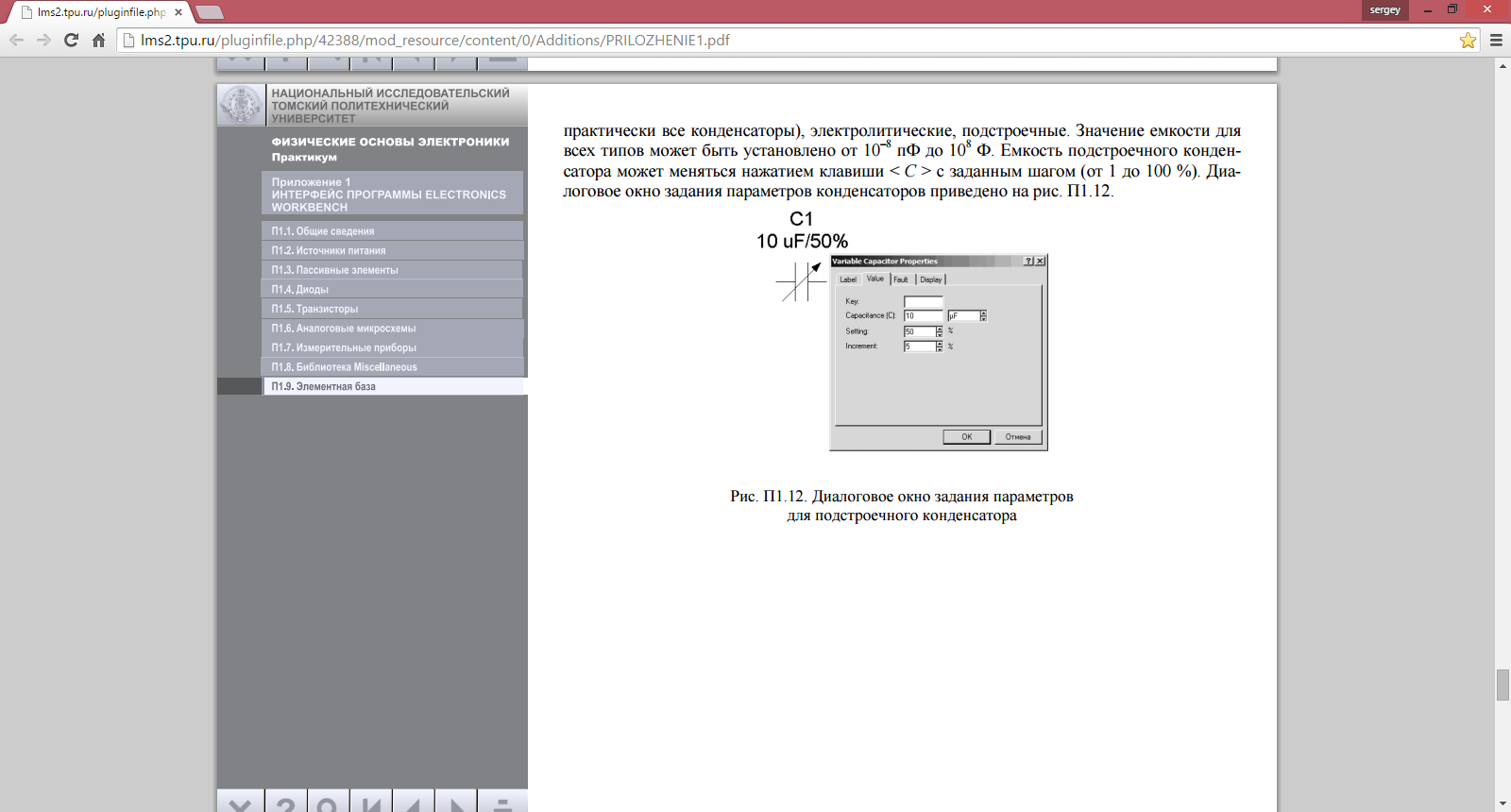This screenshot has width=1511, height=812.
Task: Open the Chrome hamburger menu
Action: click(1496, 40)
